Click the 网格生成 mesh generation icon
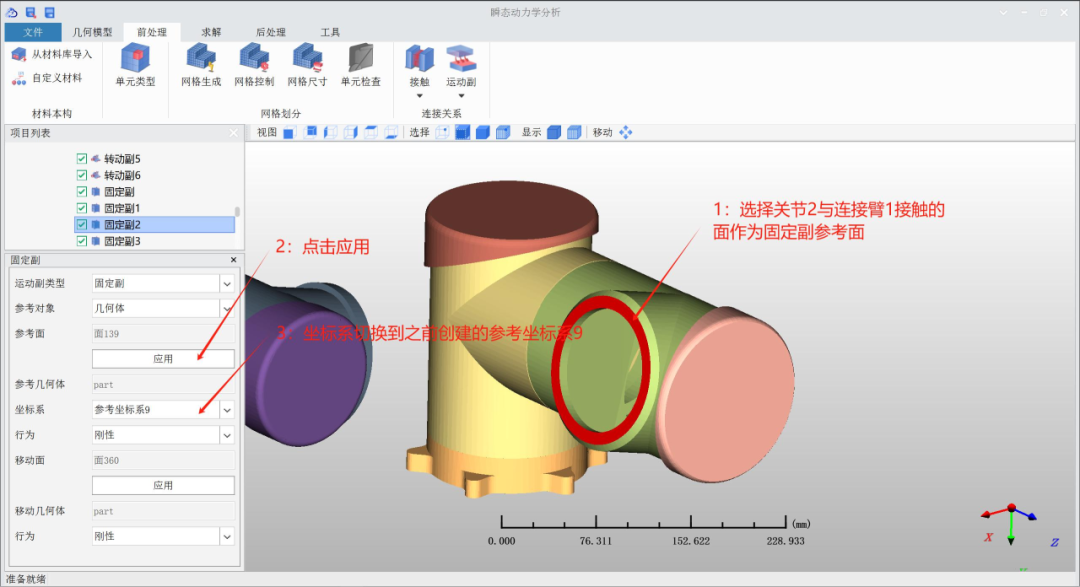This screenshot has height=587, width=1080. coord(201,58)
